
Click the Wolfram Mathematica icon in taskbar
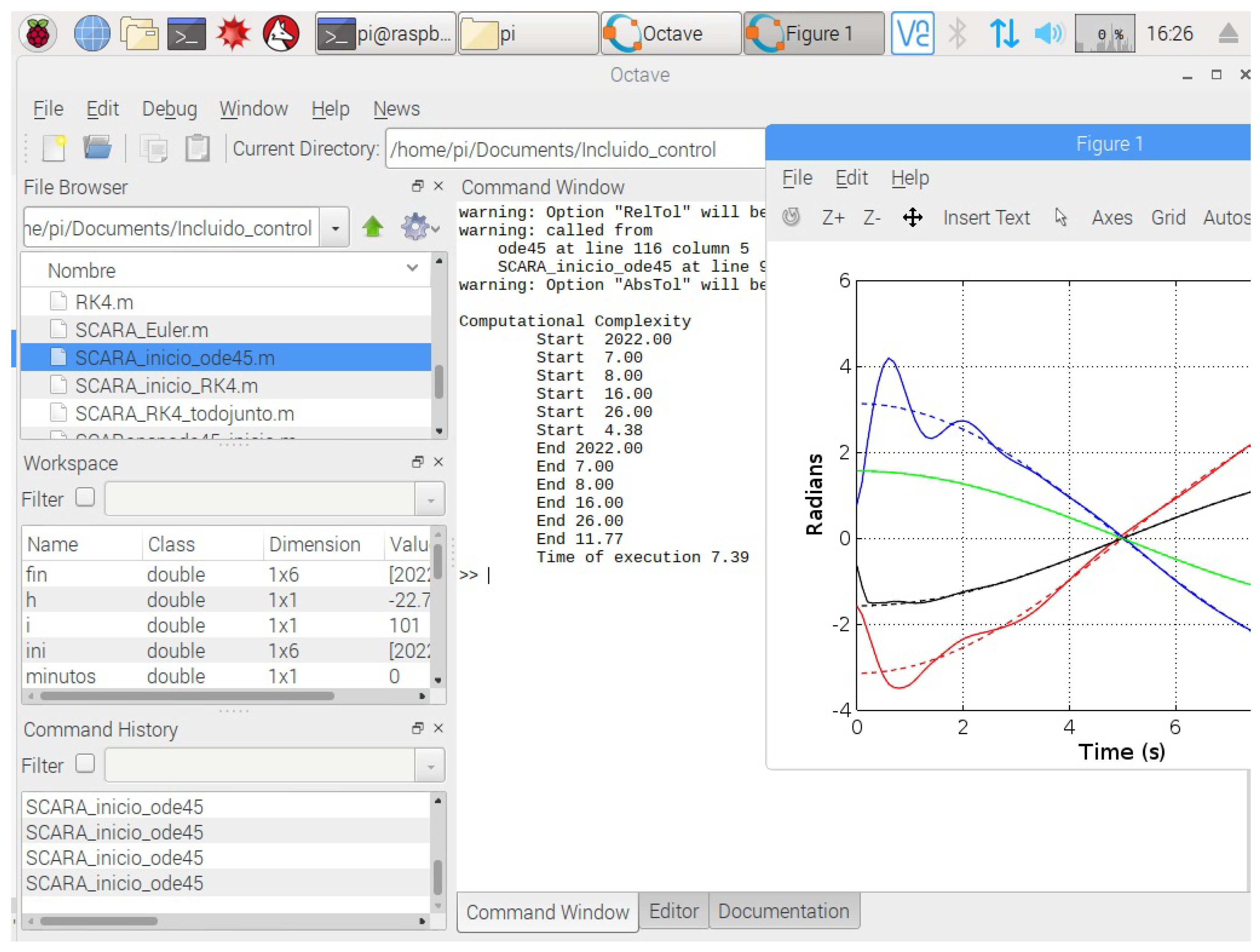pyautogui.click(x=233, y=34)
